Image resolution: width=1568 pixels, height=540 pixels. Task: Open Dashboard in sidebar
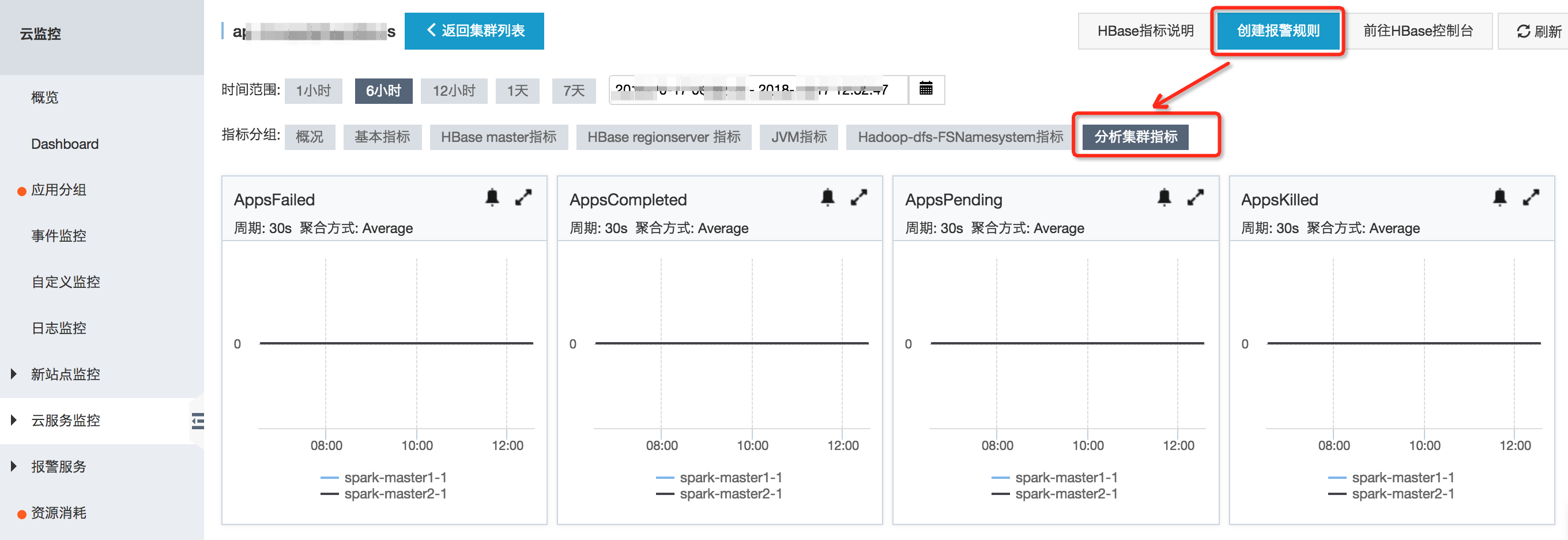tap(65, 144)
